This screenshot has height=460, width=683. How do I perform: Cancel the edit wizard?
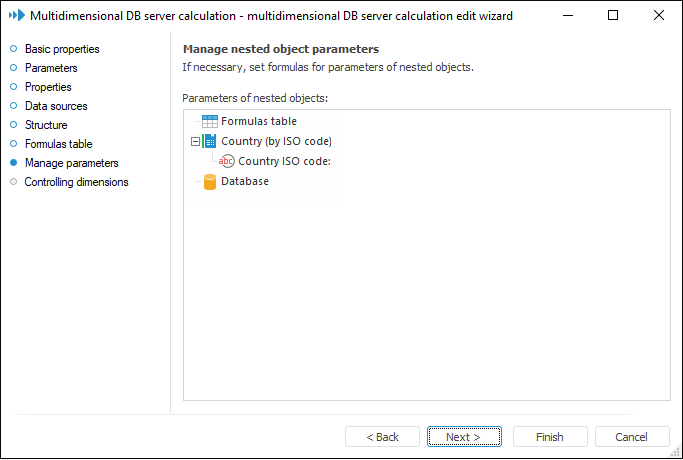coord(632,437)
